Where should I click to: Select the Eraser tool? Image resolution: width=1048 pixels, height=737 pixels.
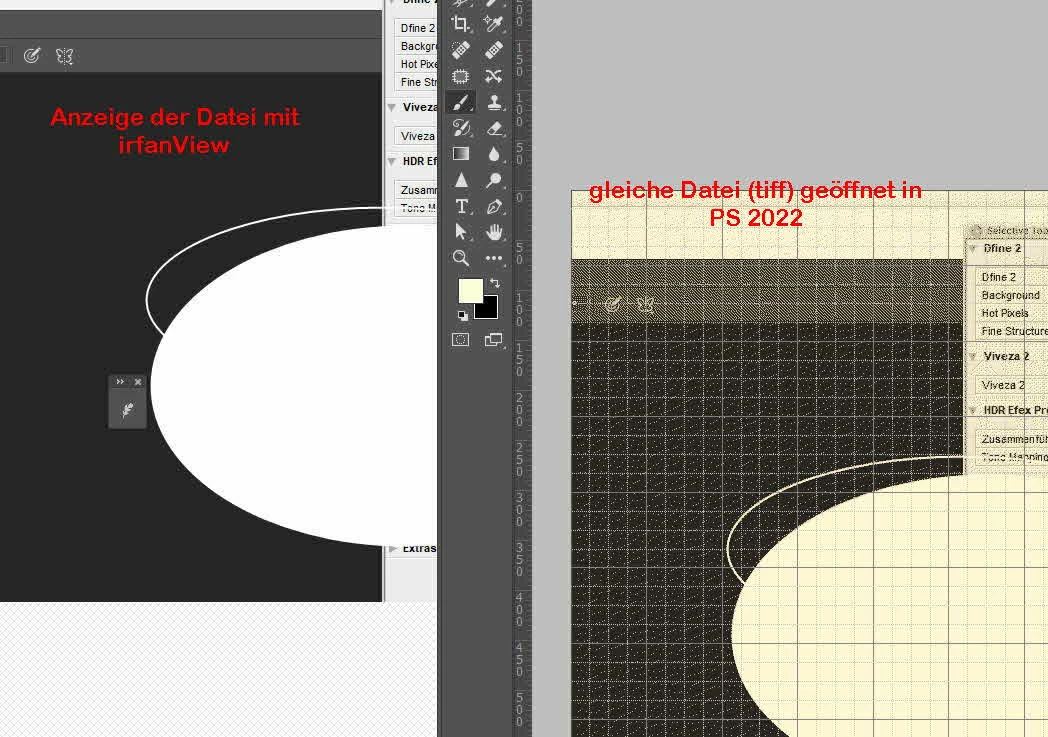(x=494, y=128)
